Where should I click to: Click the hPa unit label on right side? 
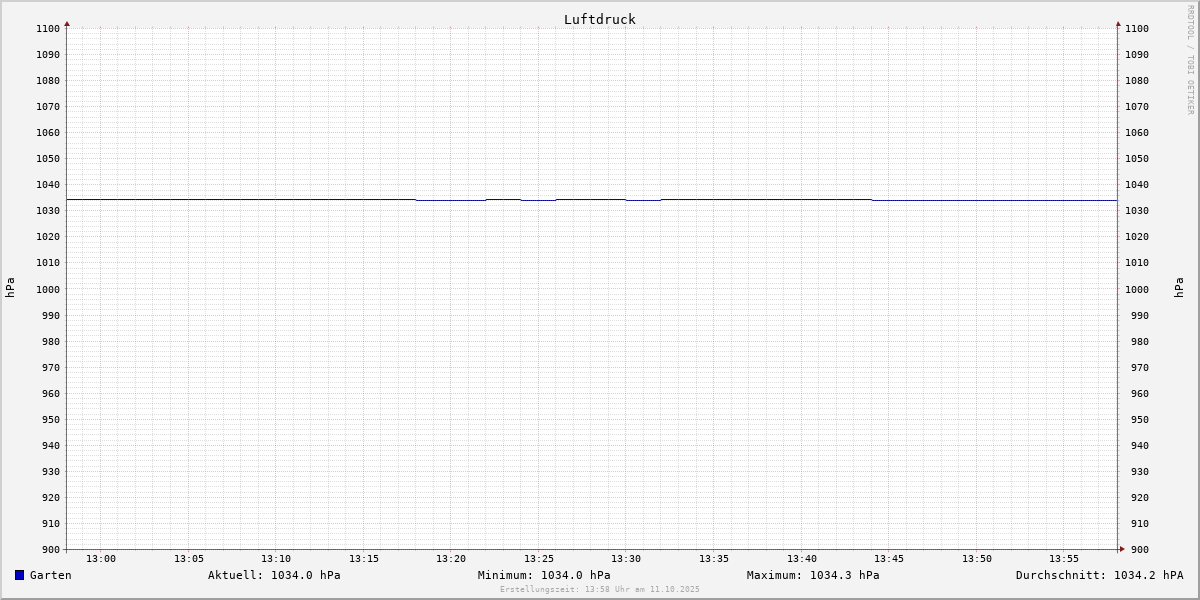tap(1179, 288)
